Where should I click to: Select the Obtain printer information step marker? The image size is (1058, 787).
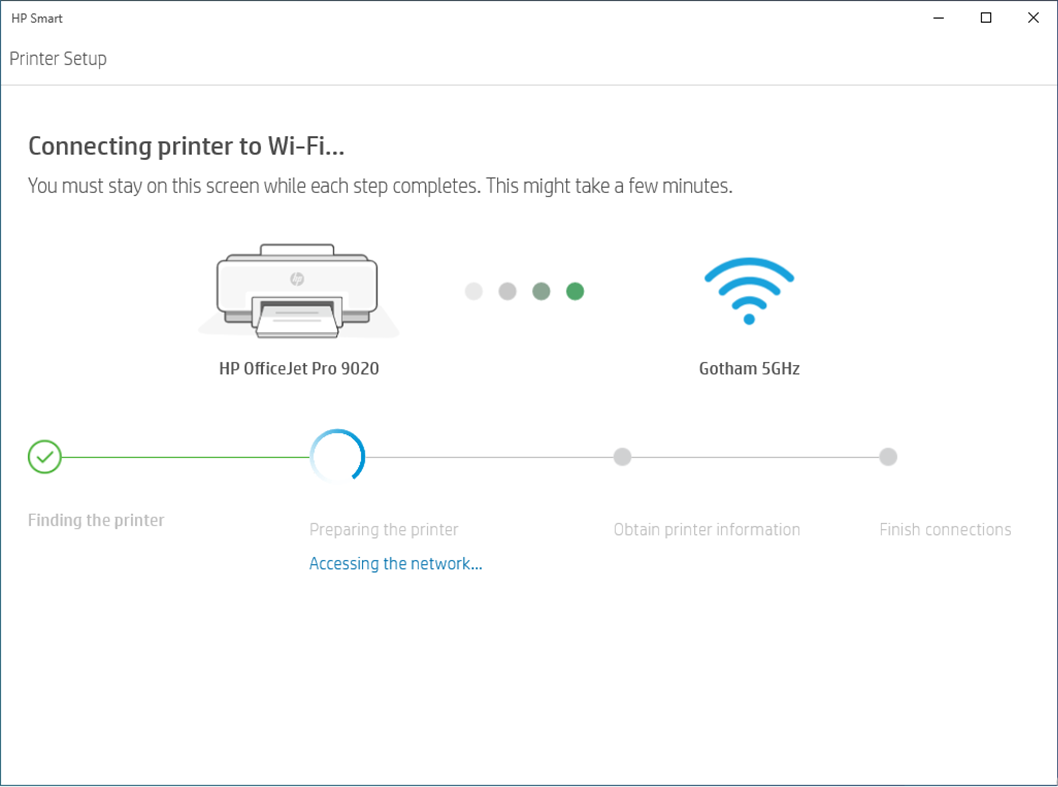pyautogui.click(x=622, y=456)
